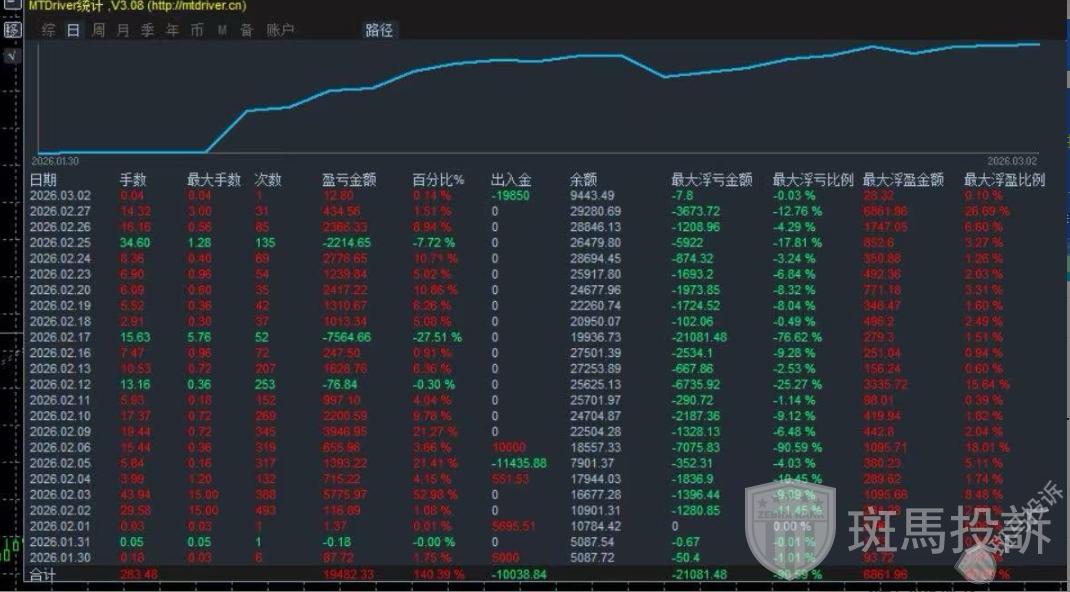1070x592 pixels.
Task: Switch to the 综 summary tab
Action: point(48,30)
